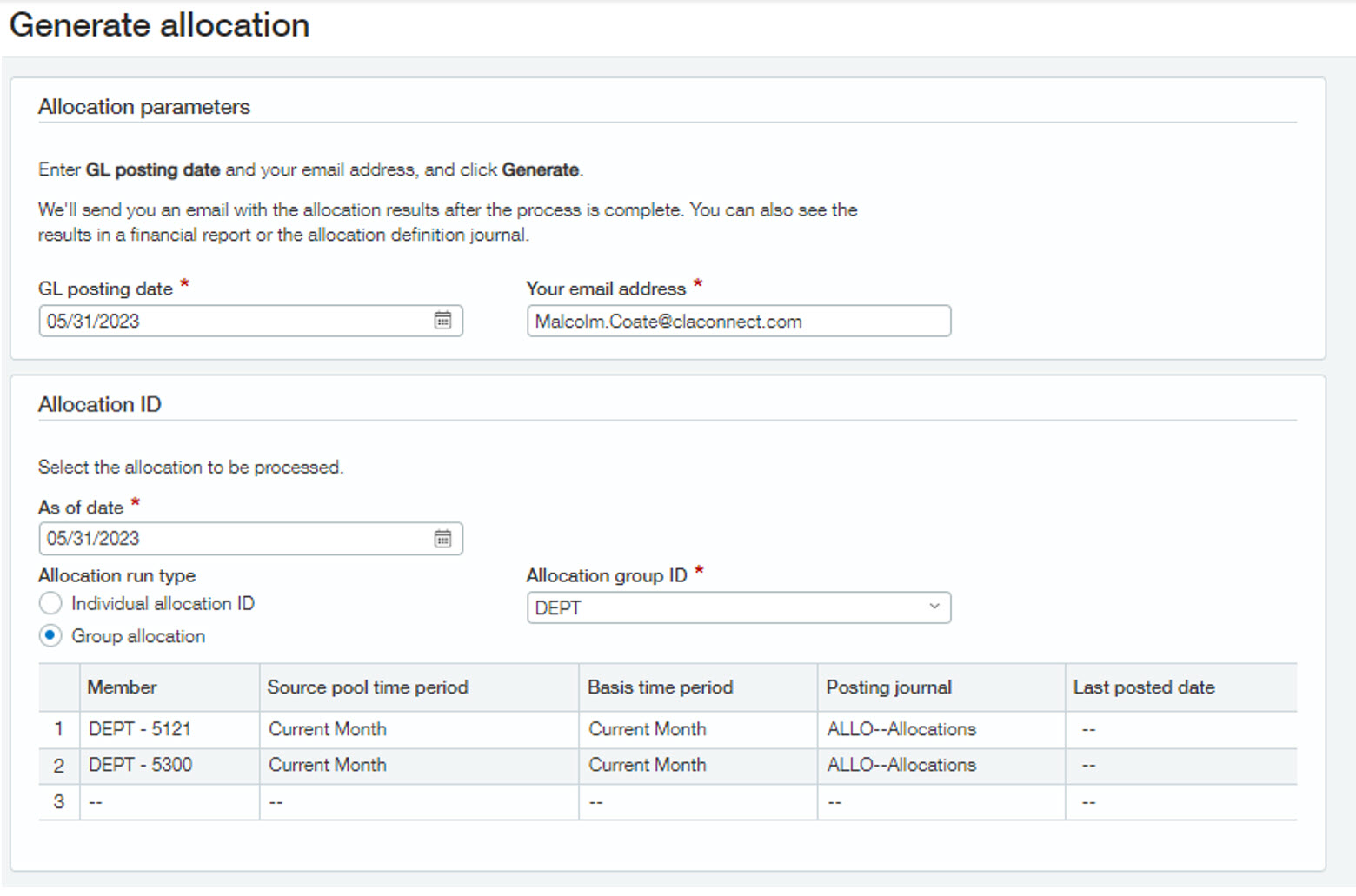Screen dimensions: 1356x896
Task: Click ALLO--Allocations journal for DEPT - 5121
Action: coord(901,729)
